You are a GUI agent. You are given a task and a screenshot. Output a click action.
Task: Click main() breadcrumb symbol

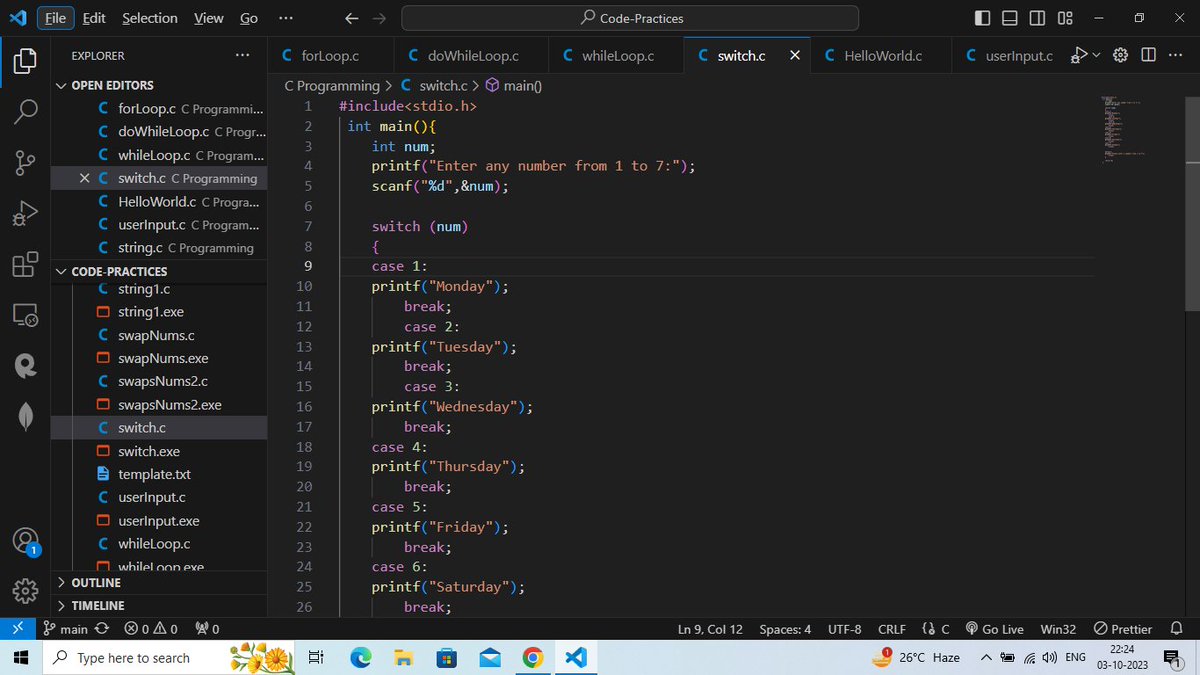tap(513, 85)
